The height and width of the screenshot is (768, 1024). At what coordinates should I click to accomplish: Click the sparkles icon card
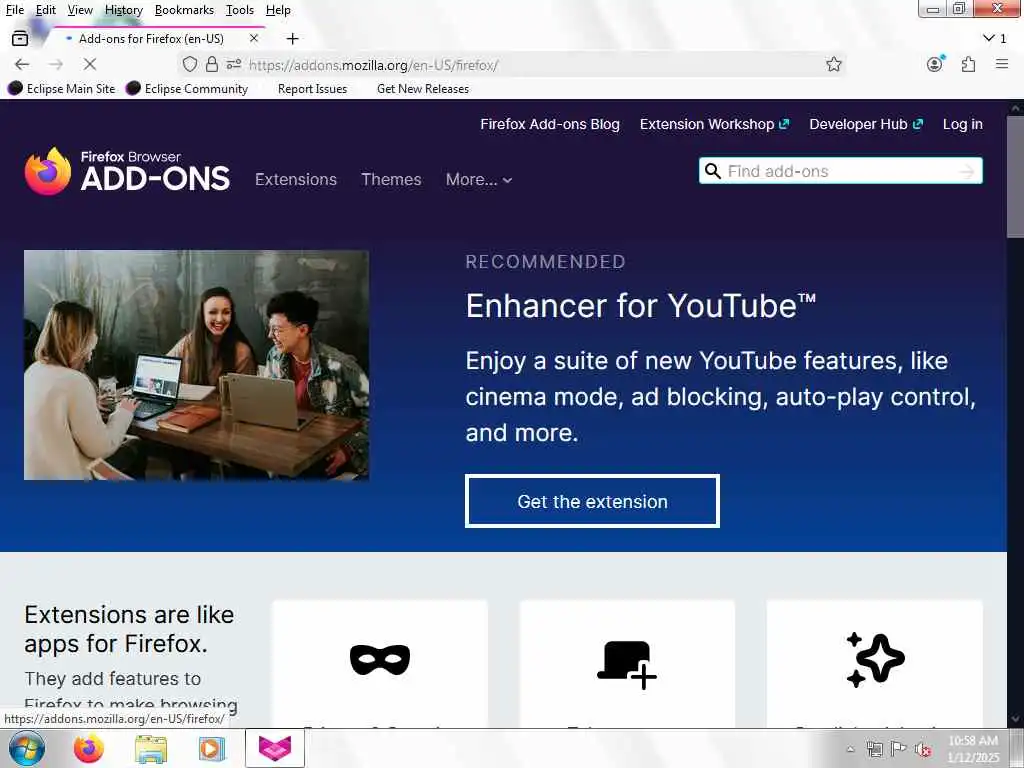point(874,663)
